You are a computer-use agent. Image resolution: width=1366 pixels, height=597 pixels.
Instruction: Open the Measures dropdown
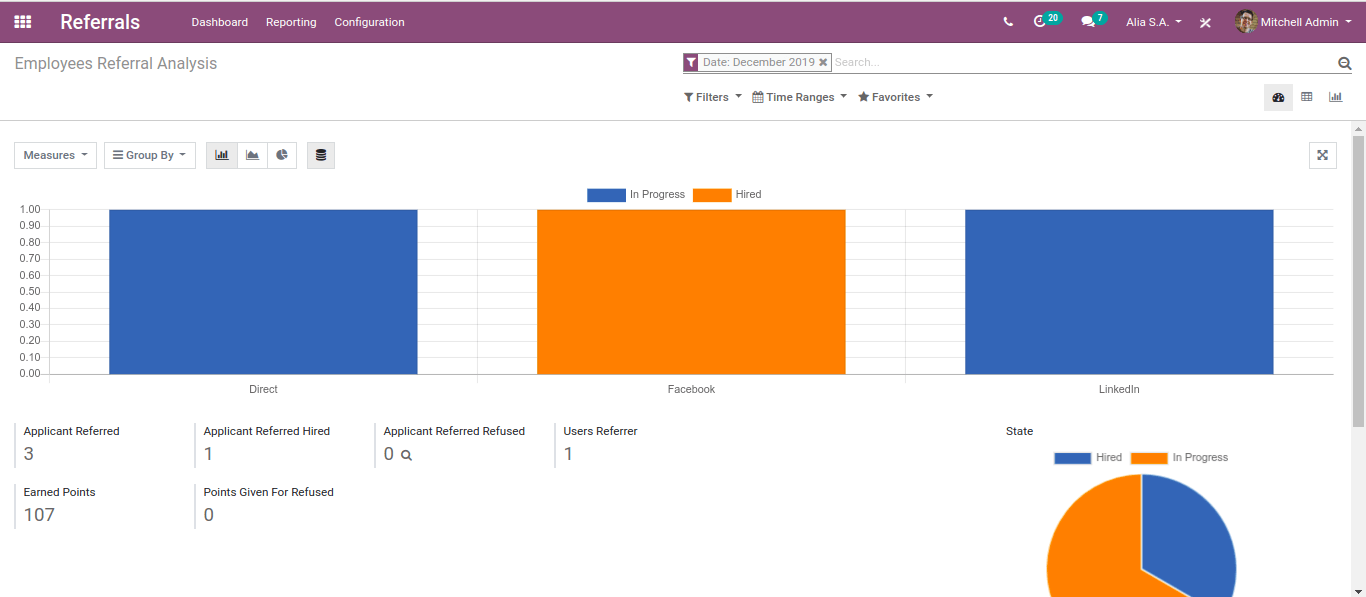(55, 155)
